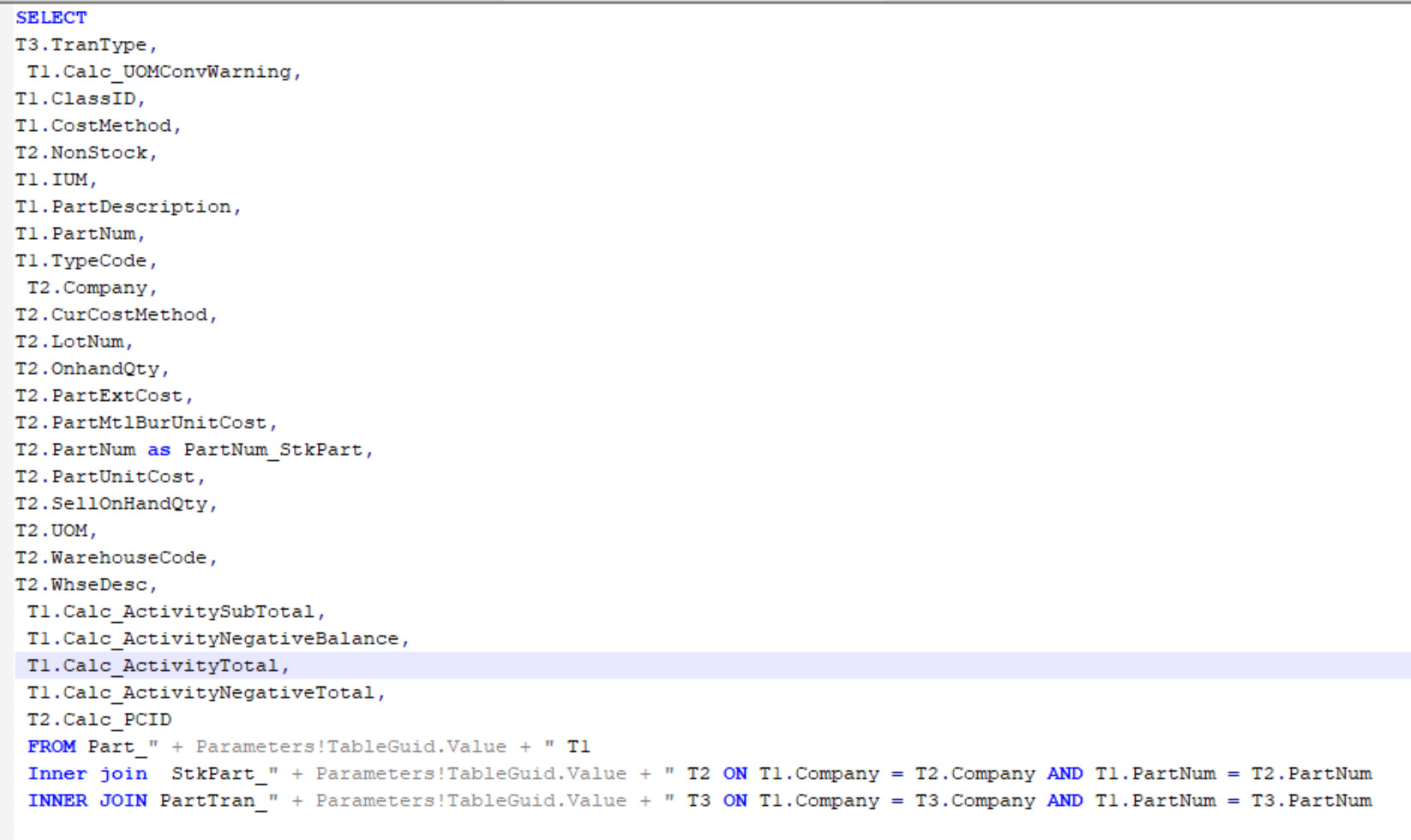Click the T1.Calc_ActivityNegativeTotal line

(206, 693)
